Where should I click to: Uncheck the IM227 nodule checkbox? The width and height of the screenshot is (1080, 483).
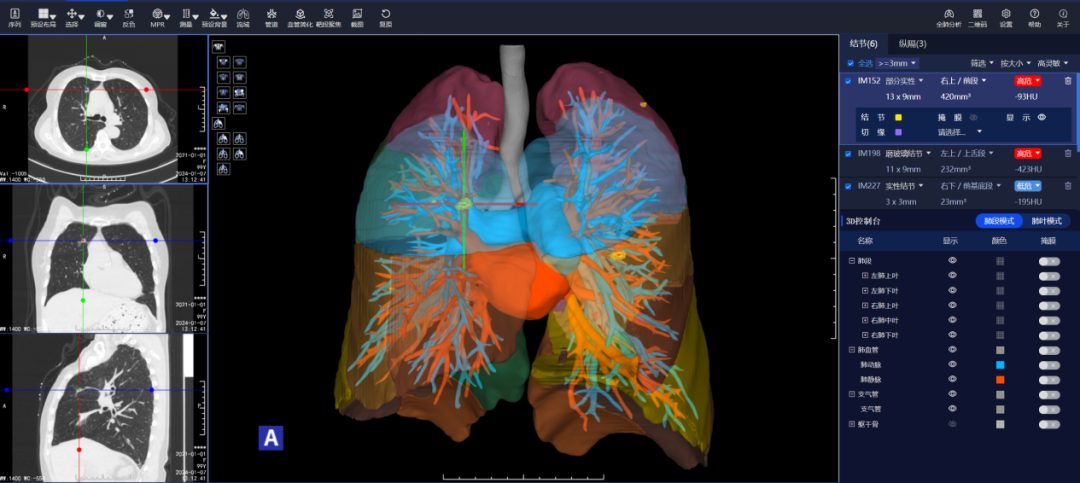click(848, 186)
